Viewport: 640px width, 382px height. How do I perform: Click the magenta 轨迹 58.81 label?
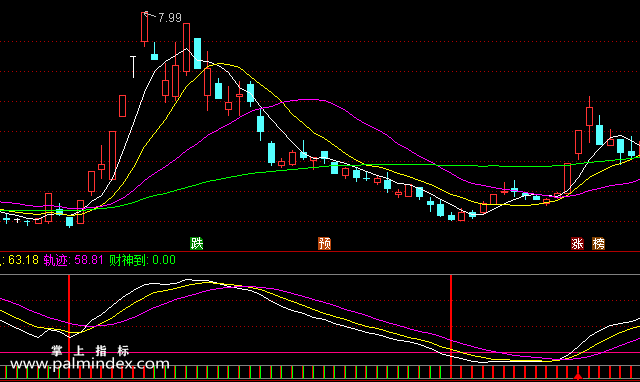(x=73, y=260)
